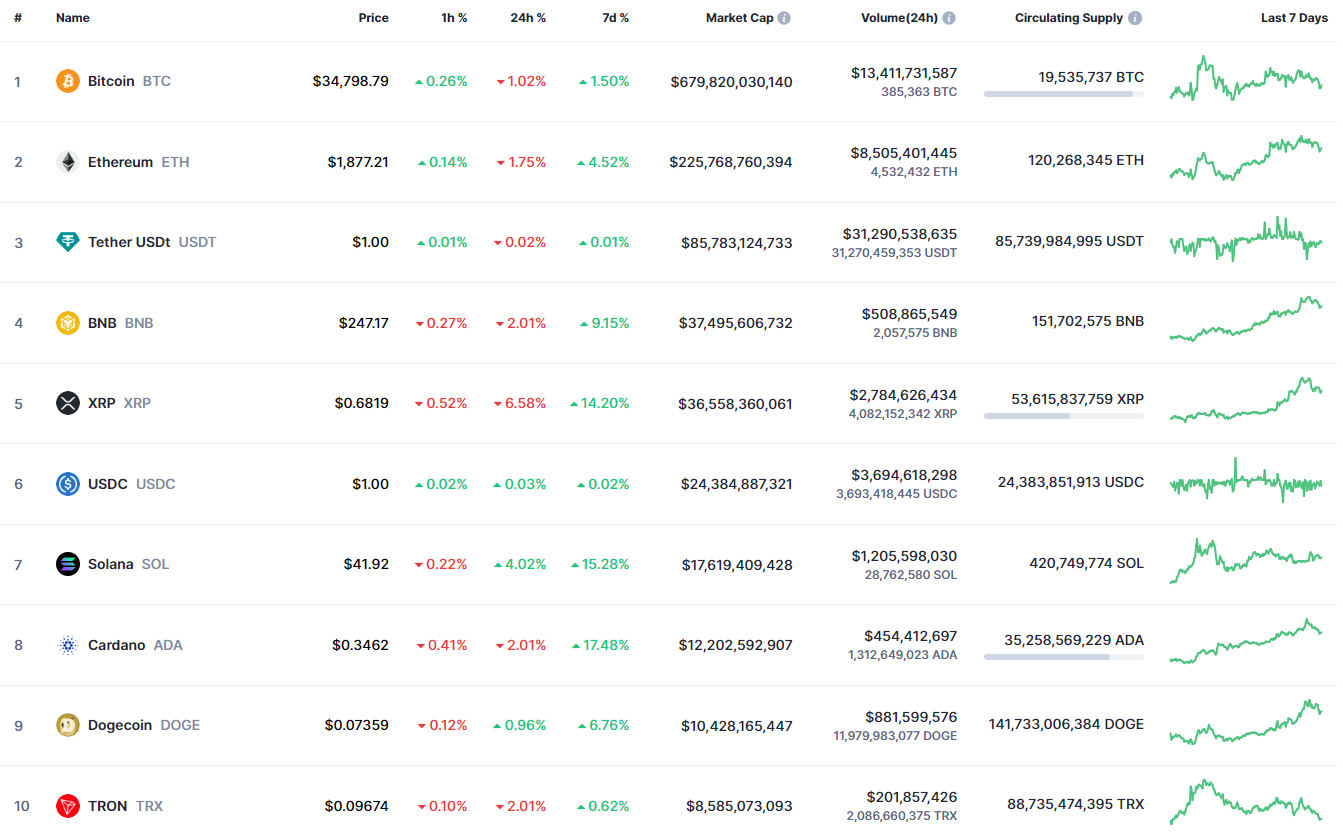This screenshot has height=833, width=1343.
Task: Open the Solana coin name link
Action: point(110,564)
